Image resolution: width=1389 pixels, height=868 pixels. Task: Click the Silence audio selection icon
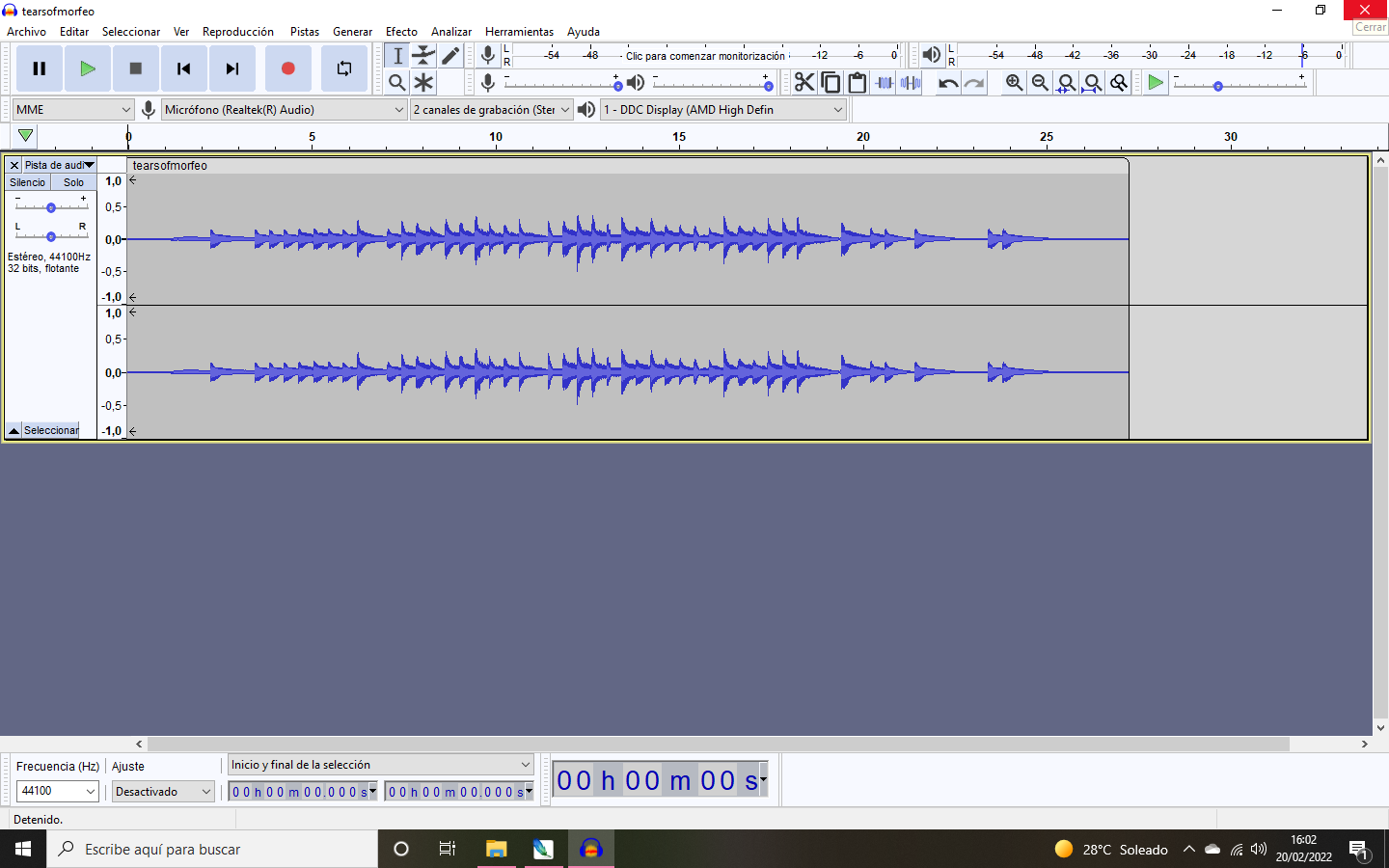click(x=910, y=83)
